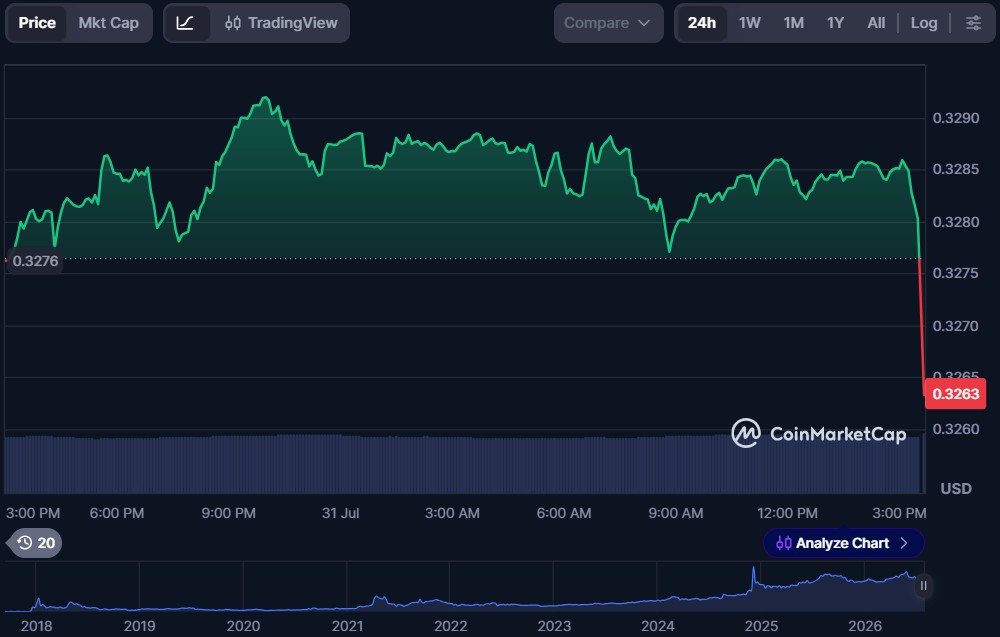Screen dimensions: 1000x637
Task: Expand the Compare dropdown
Action: click(608, 23)
